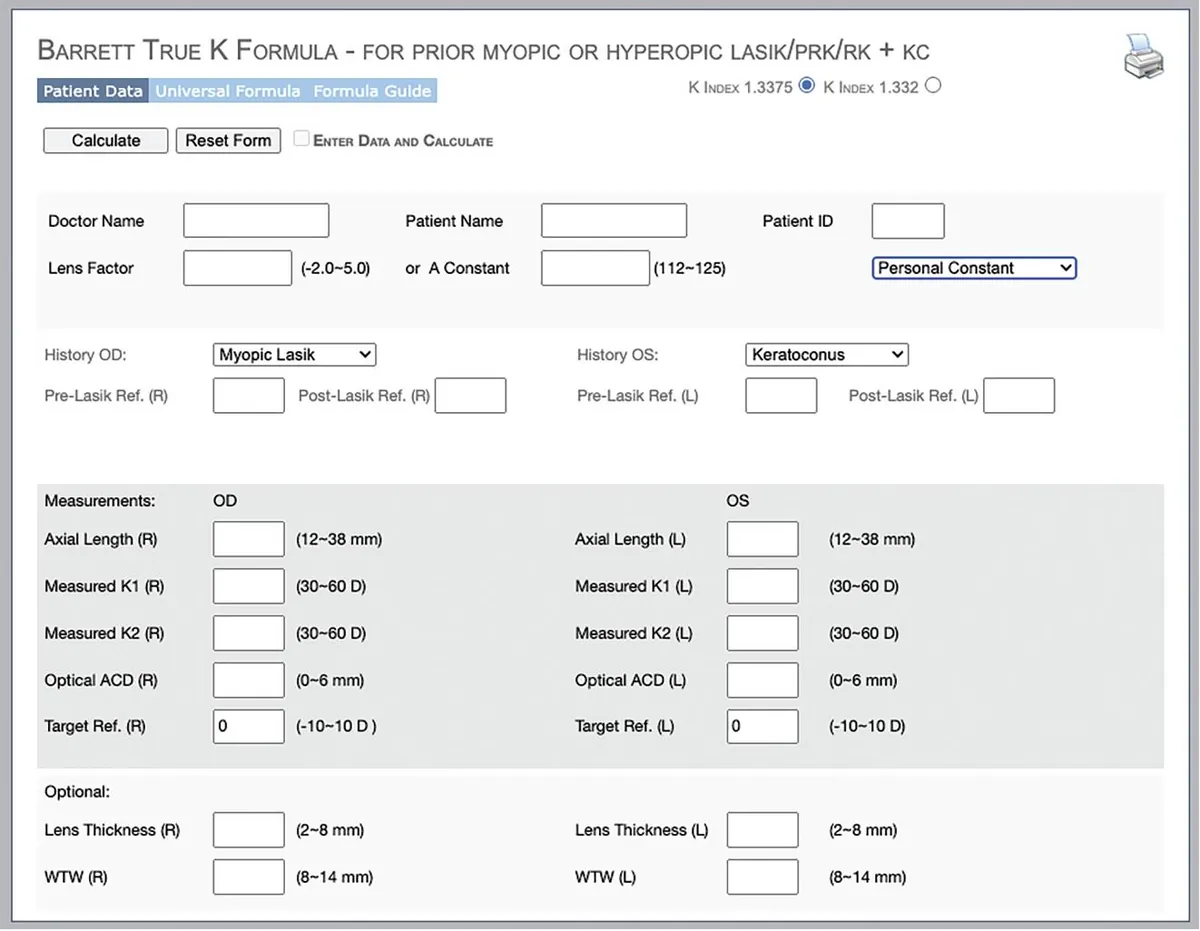Select K Index 1.332 radio button

(933, 86)
